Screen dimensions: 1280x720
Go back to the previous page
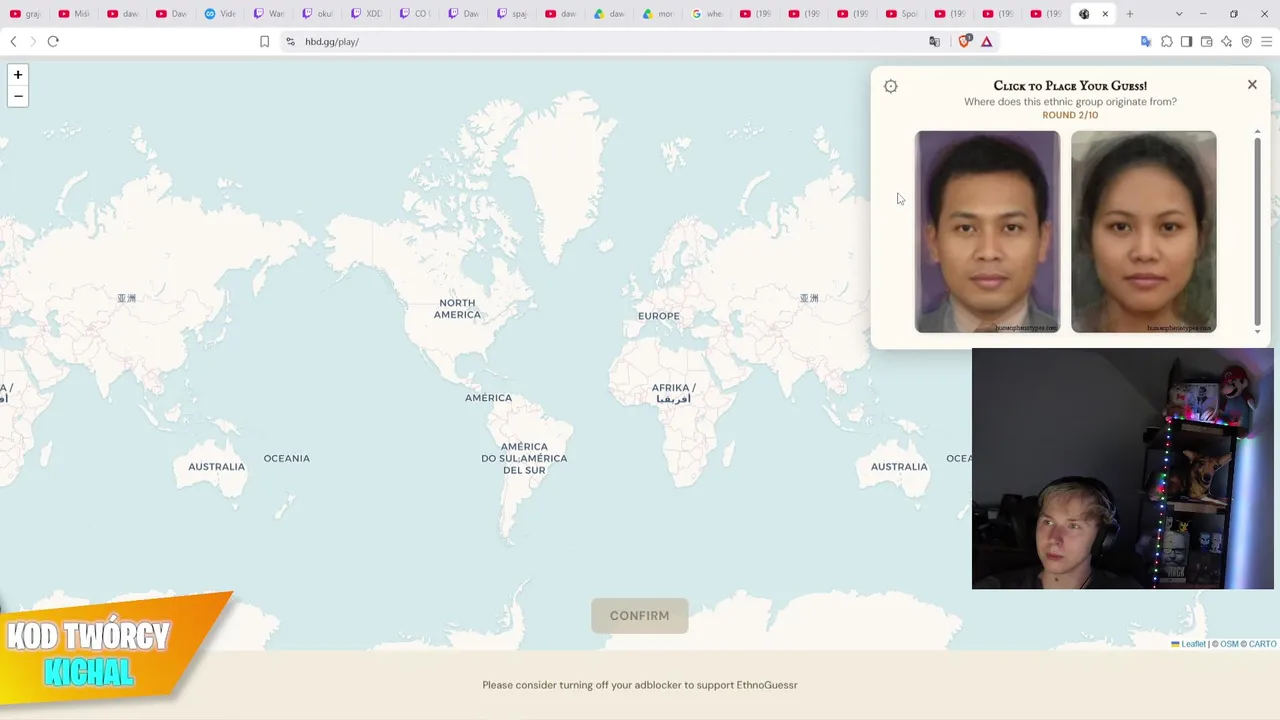13,41
